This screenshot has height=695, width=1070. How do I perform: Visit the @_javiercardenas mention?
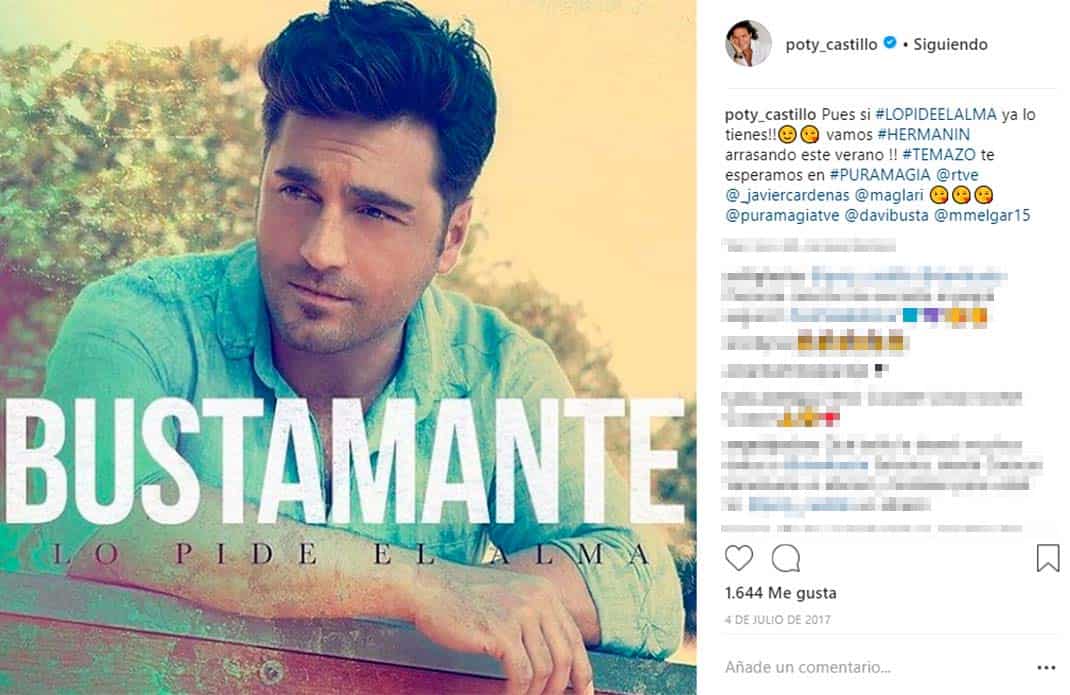pos(787,195)
